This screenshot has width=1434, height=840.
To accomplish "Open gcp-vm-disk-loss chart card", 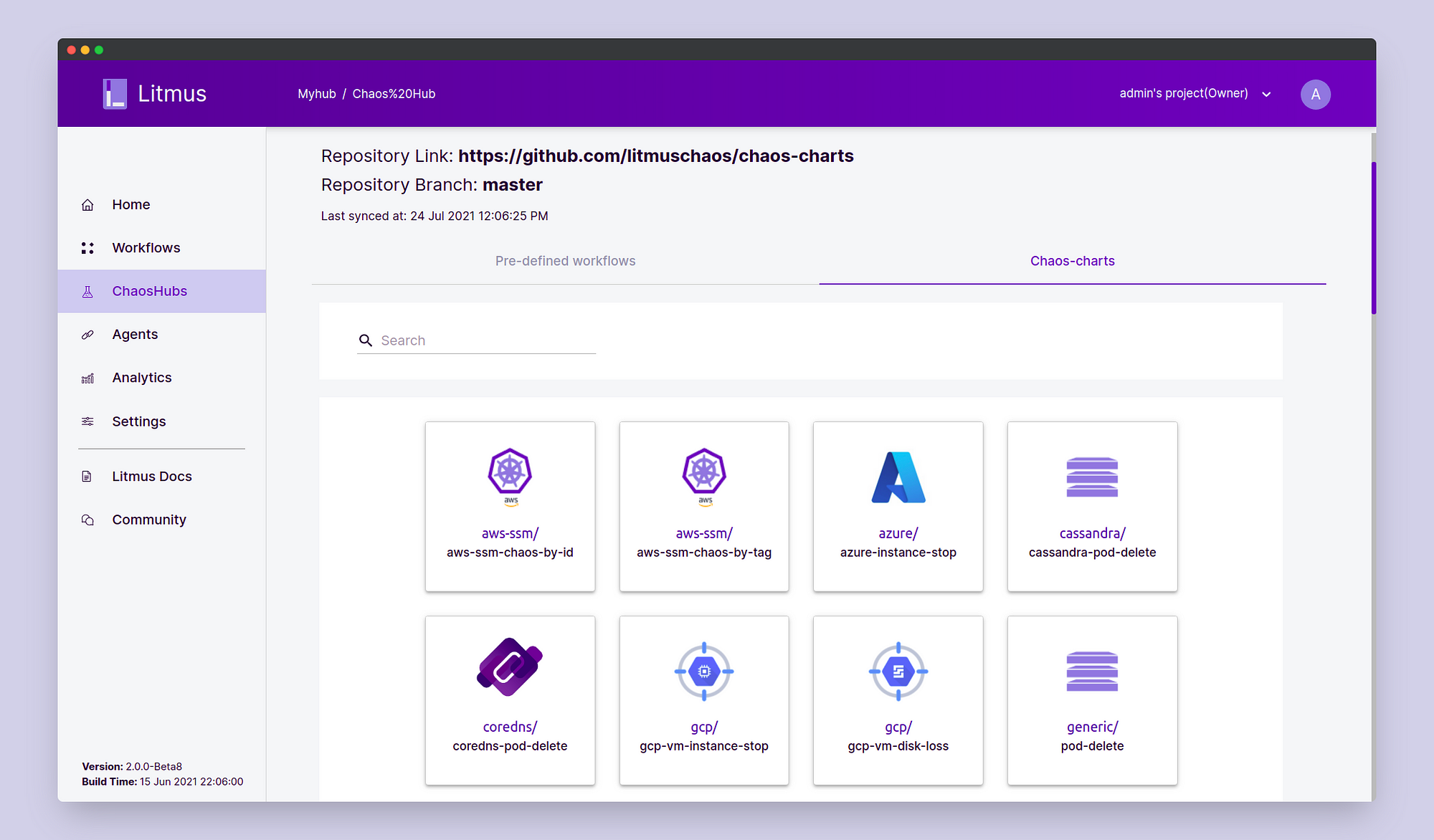I will [898, 700].
